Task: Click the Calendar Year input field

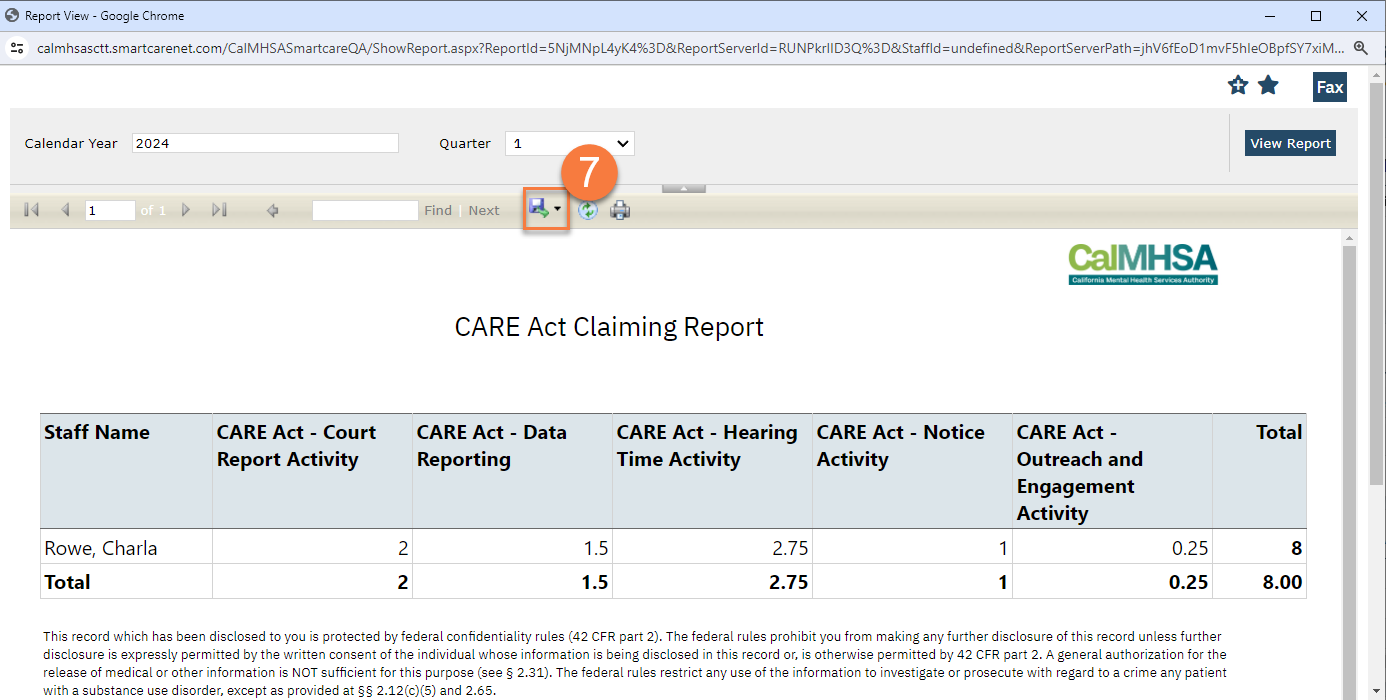Action: coord(264,142)
